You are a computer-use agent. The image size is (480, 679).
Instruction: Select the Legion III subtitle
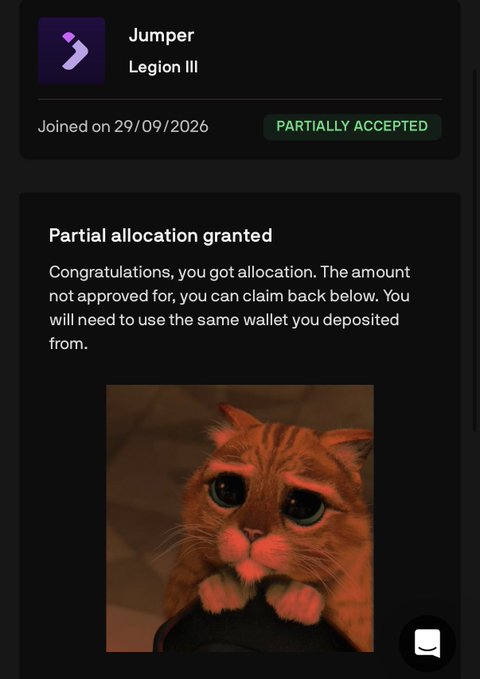coord(163,67)
